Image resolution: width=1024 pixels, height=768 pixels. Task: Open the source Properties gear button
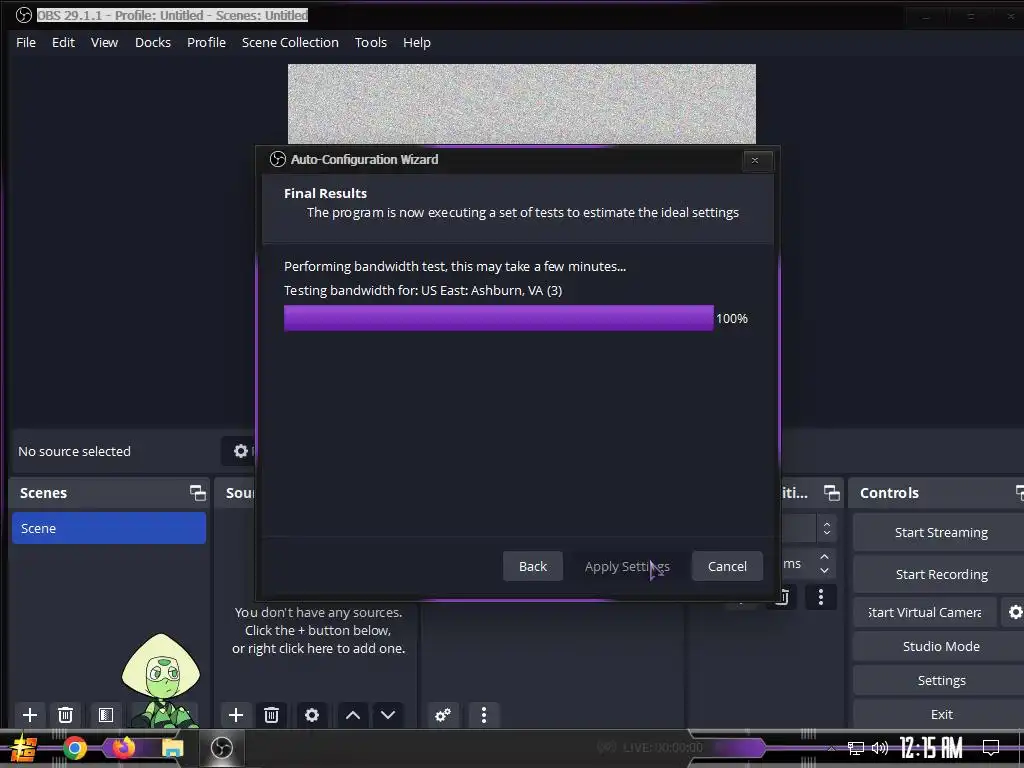(241, 451)
